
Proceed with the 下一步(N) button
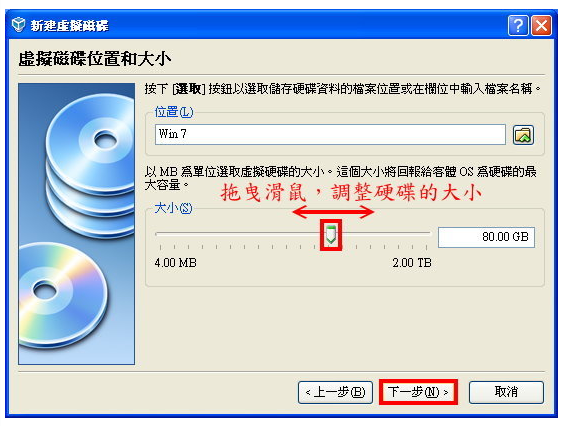coord(418,392)
